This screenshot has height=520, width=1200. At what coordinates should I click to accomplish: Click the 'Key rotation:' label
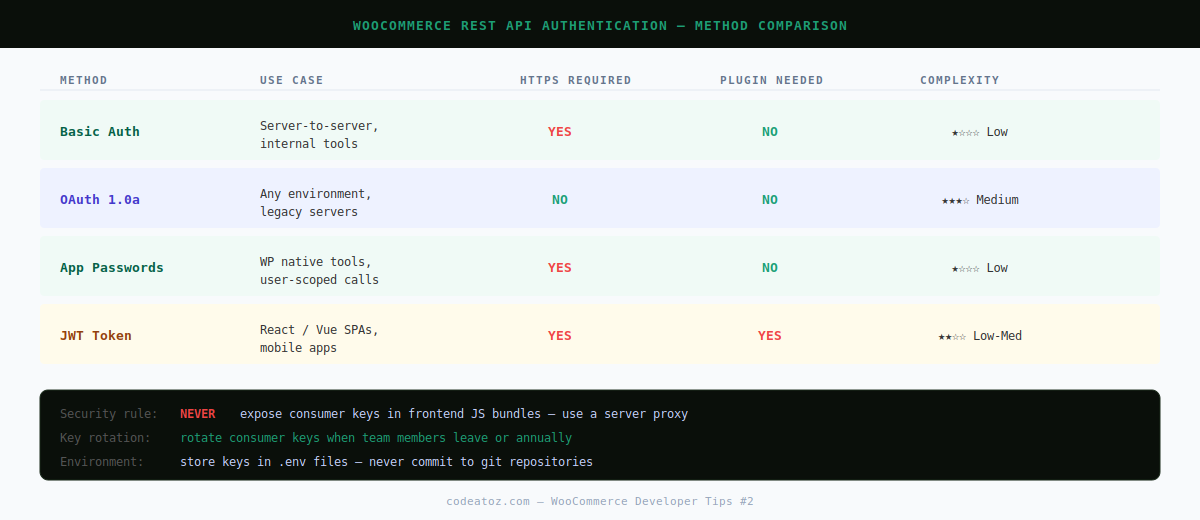tap(105, 437)
